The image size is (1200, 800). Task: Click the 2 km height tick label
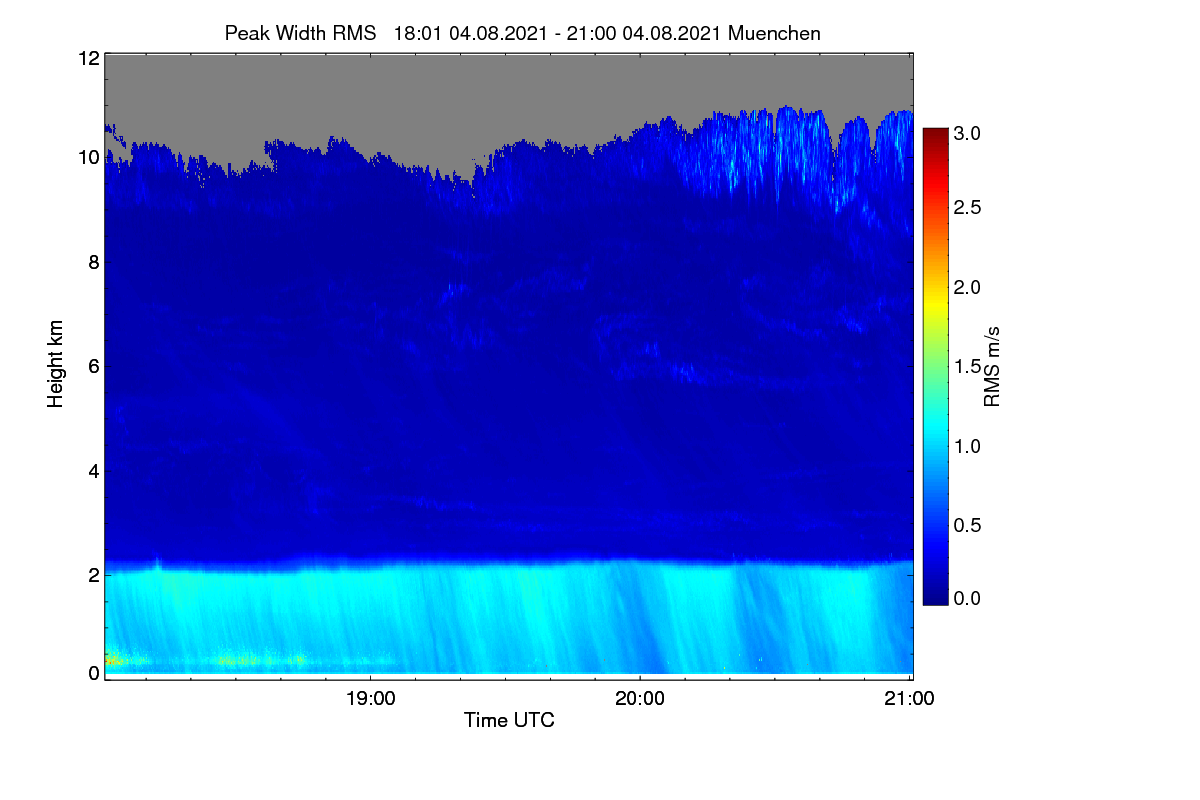pos(94,574)
